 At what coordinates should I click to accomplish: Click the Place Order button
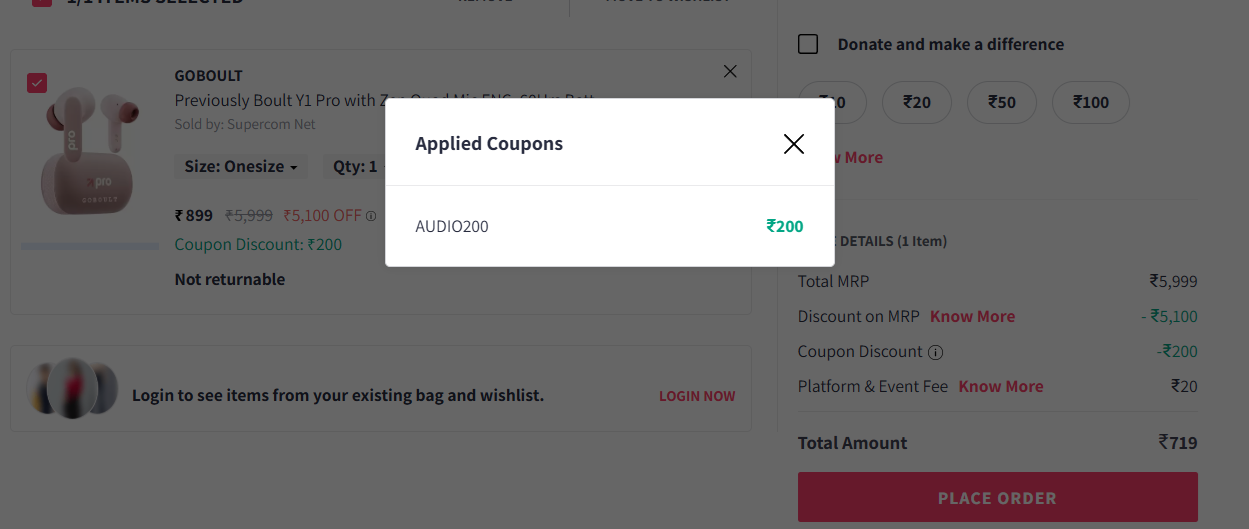pyautogui.click(x=997, y=498)
